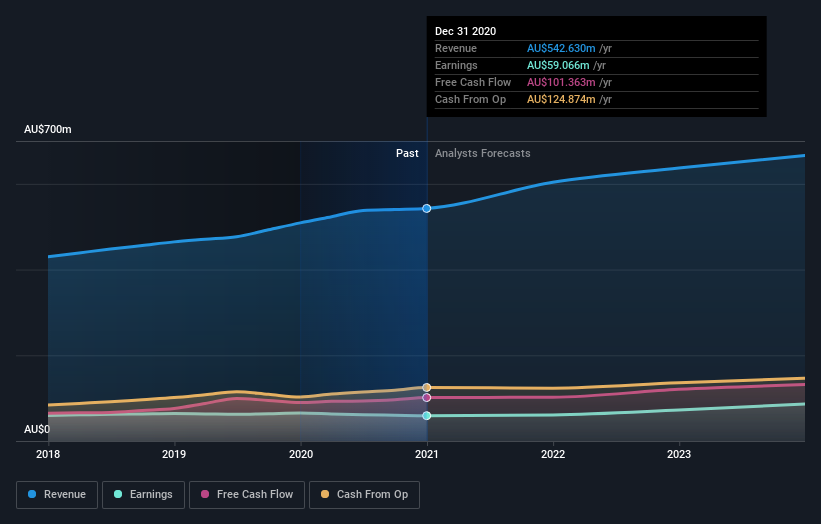
Task: Click the teal Earnings legend dot
Action: pos(118,494)
